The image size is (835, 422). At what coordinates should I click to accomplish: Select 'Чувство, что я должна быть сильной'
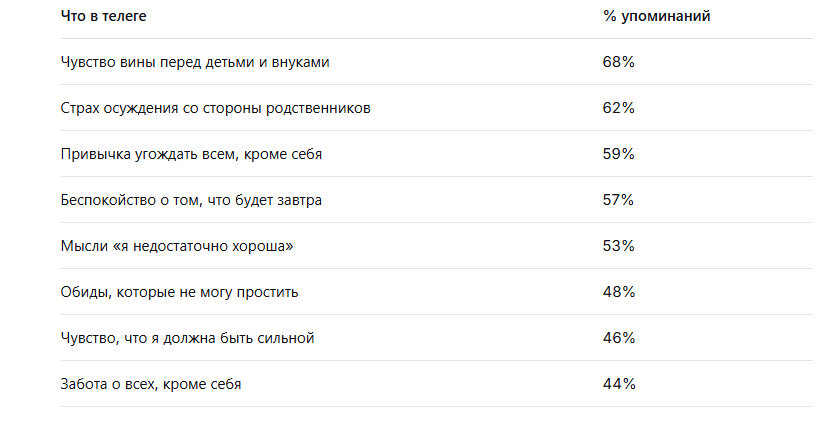click(187, 338)
